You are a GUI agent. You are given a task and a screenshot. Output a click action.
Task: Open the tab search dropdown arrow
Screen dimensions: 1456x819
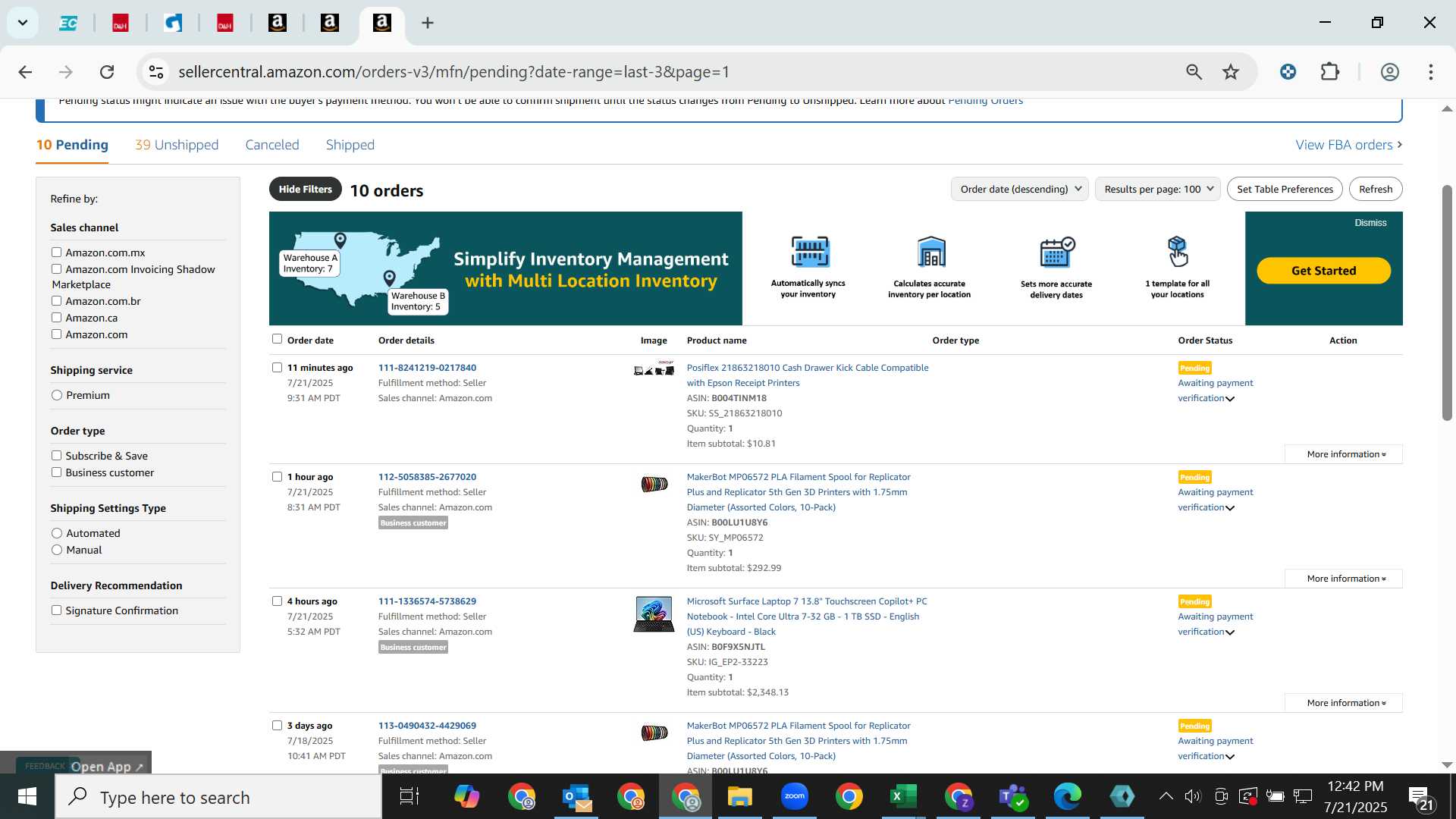(x=23, y=23)
